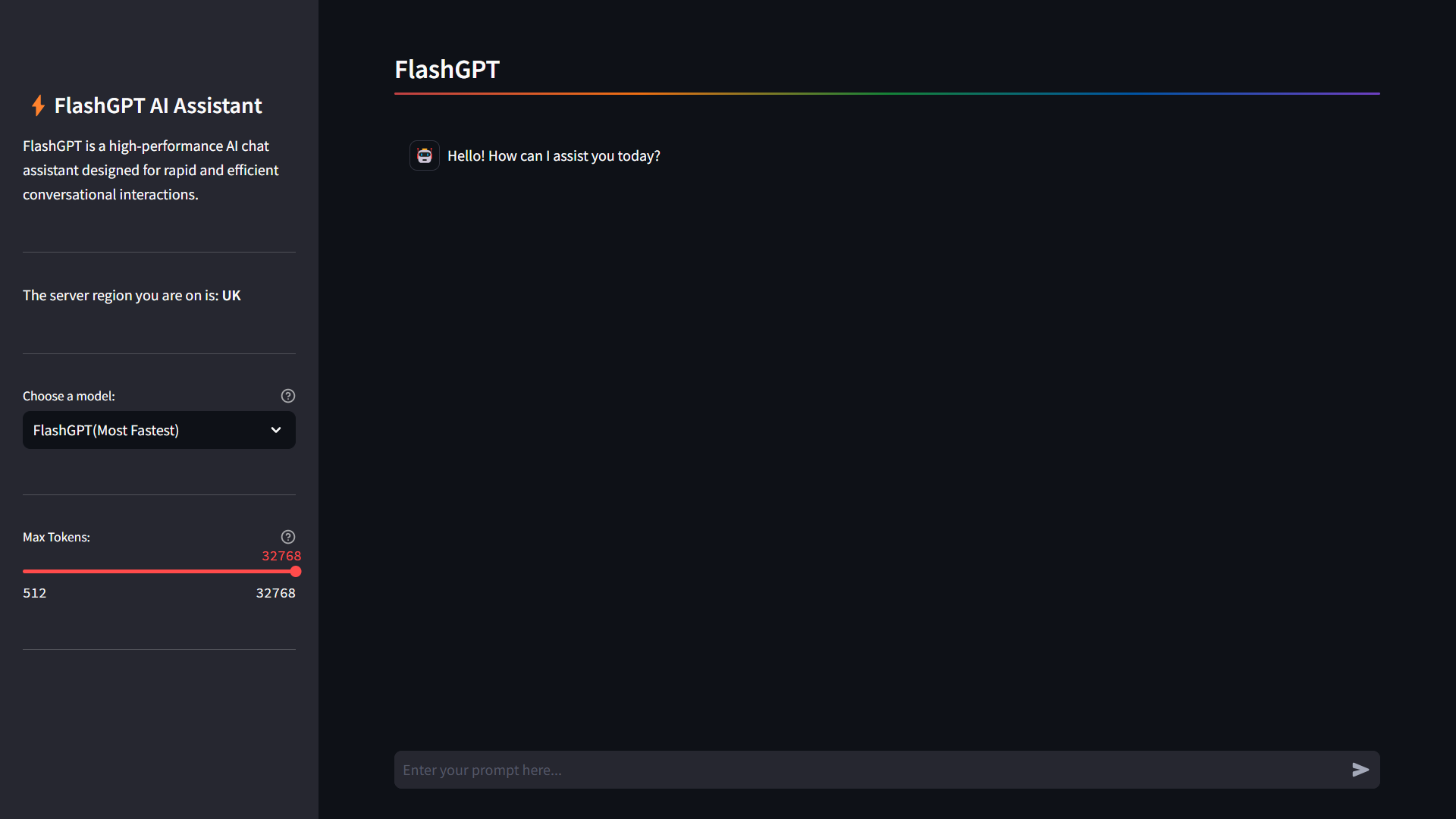This screenshot has height=819, width=1456.
Task: Click the red current token value 32768
Action: coord(281,556)
